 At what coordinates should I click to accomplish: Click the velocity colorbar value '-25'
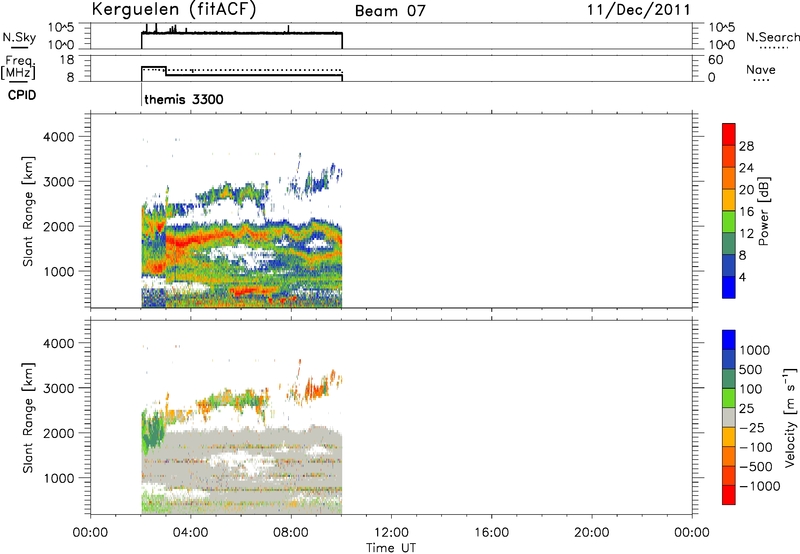[x=752, y=428]
